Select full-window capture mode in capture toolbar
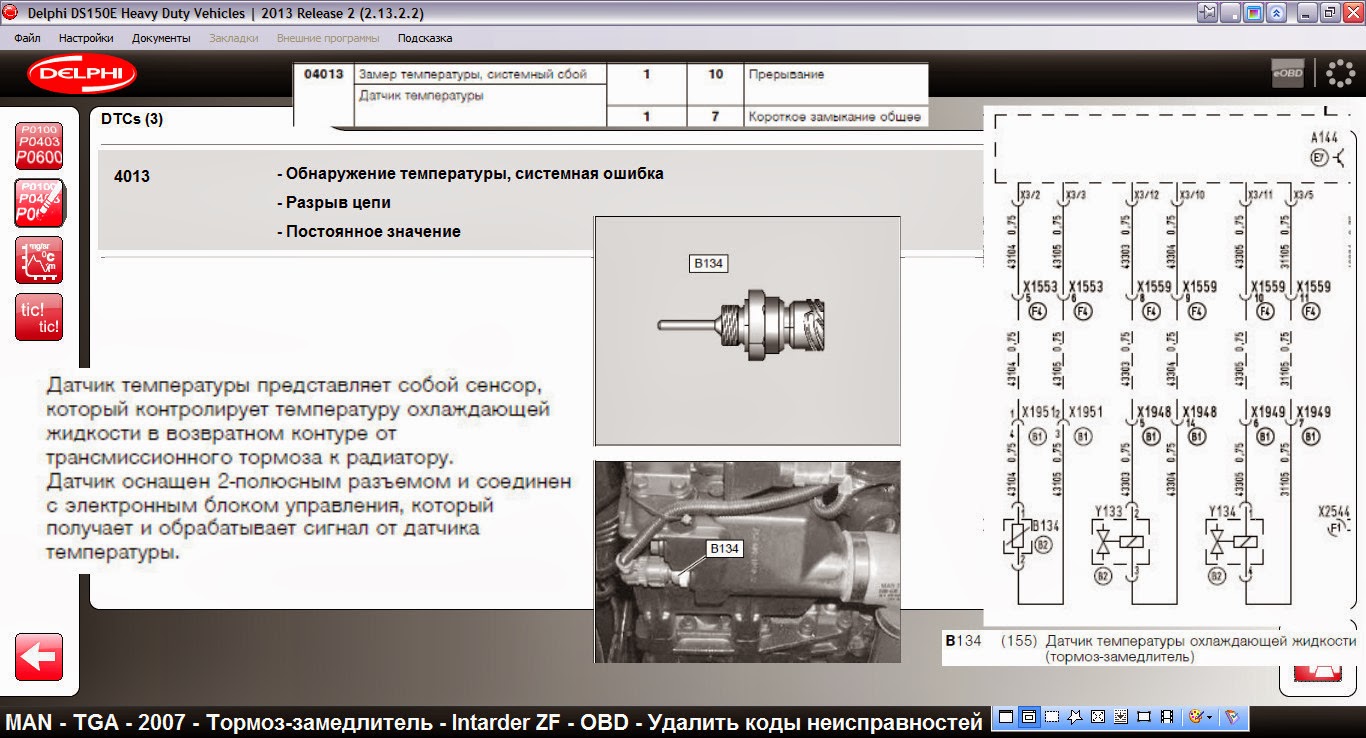The width and height of the screenshot is (1366, 738). coord(1006,717)
